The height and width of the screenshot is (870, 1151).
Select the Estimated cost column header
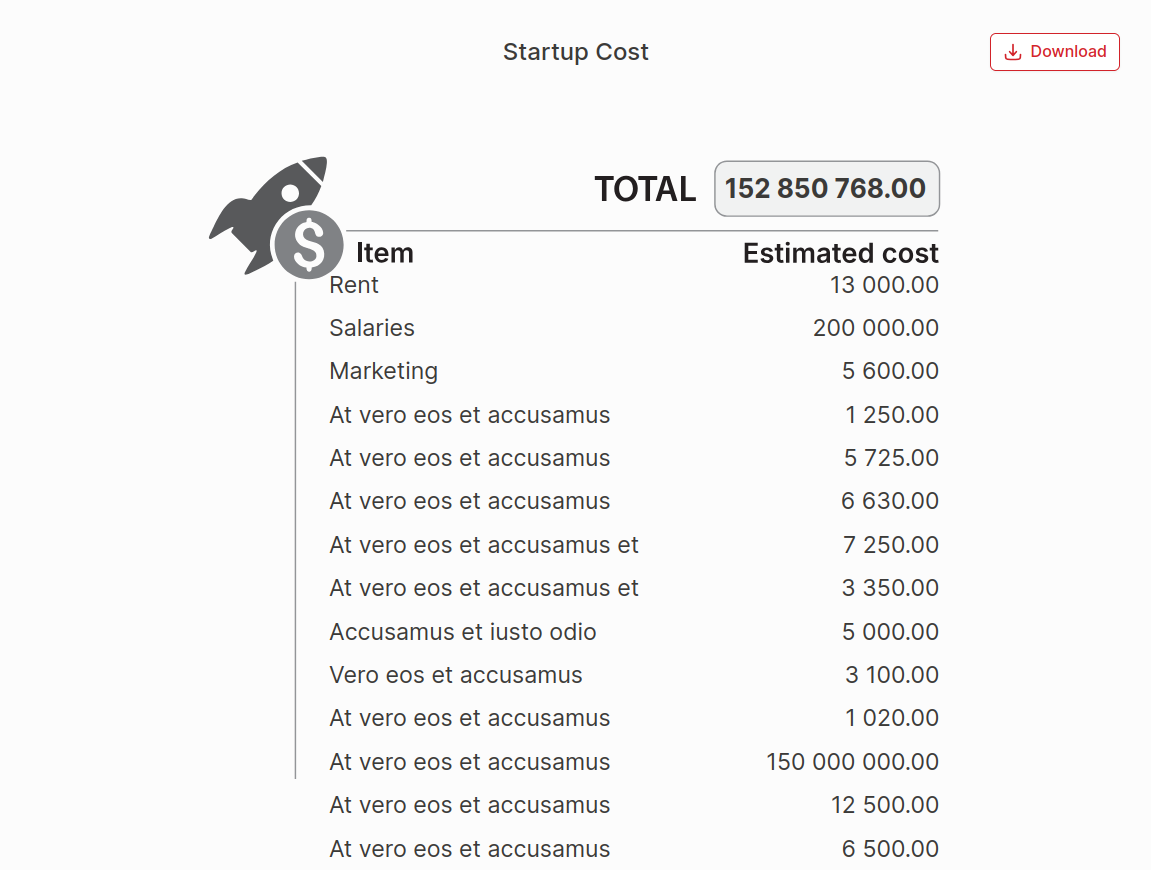tap(840, 253)
